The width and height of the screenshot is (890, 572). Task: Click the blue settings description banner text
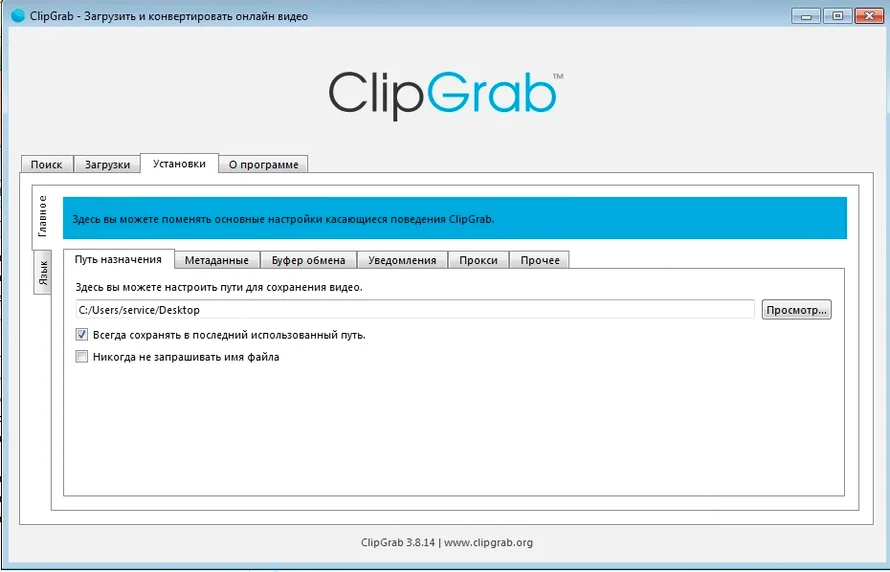tap(283, 219)
